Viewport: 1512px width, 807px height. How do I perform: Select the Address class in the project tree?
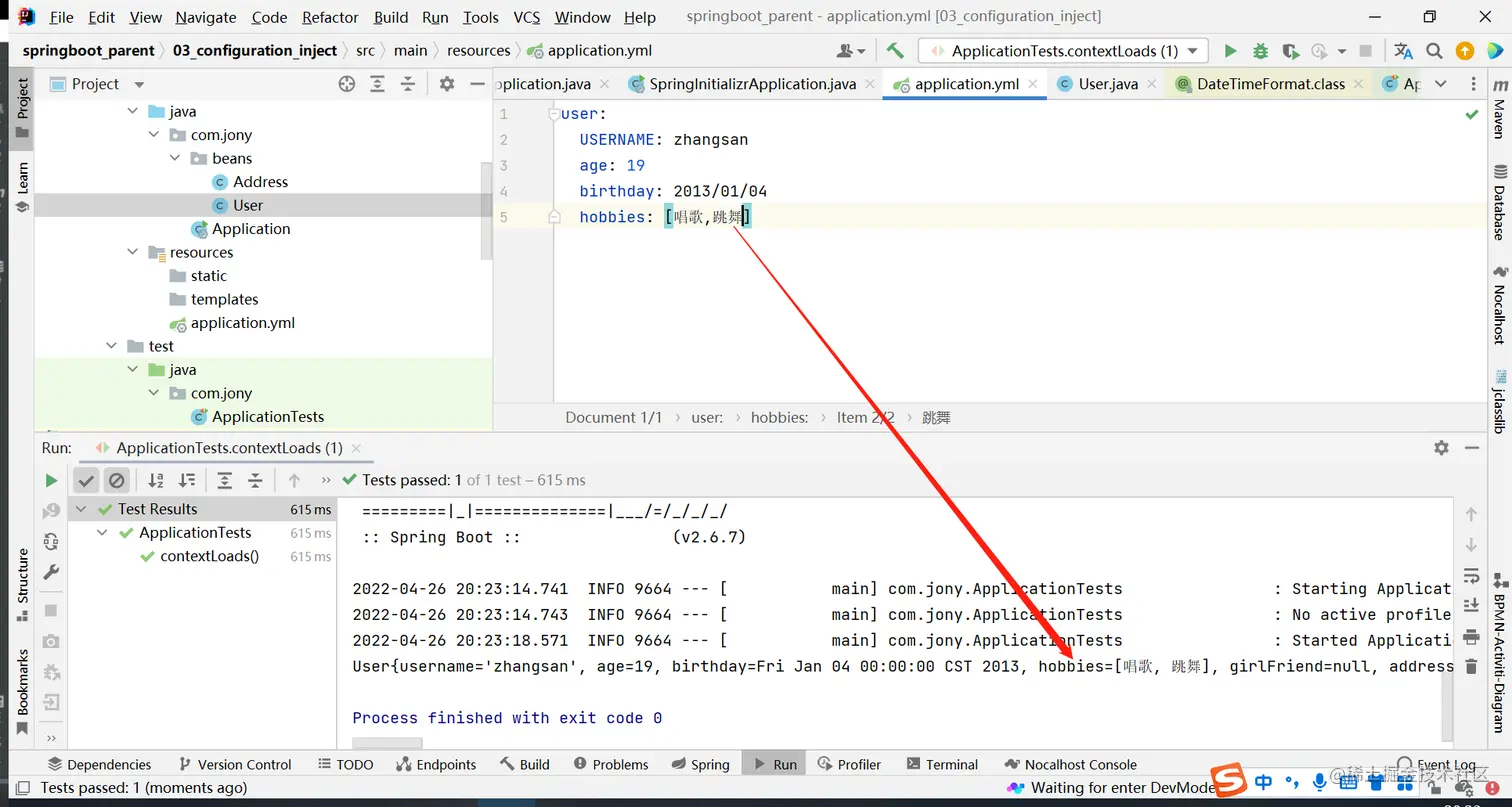(260, 182)
